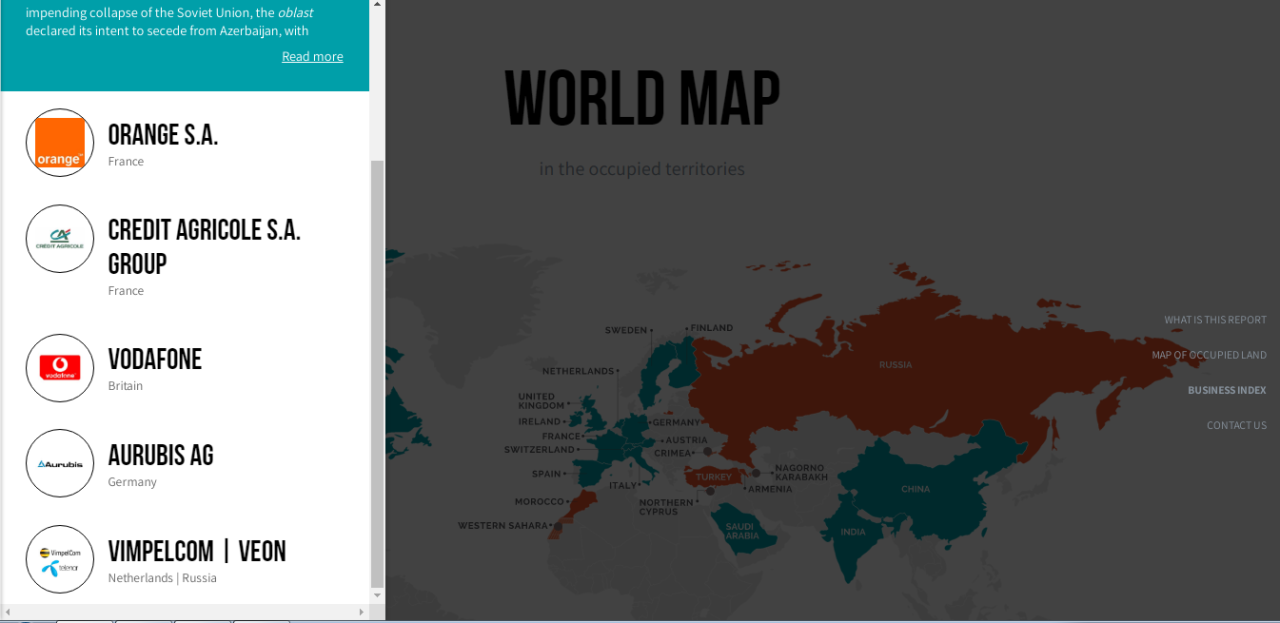Click the Sweden map label
This screenshot has width=1280, height=623.
[625, 331]
